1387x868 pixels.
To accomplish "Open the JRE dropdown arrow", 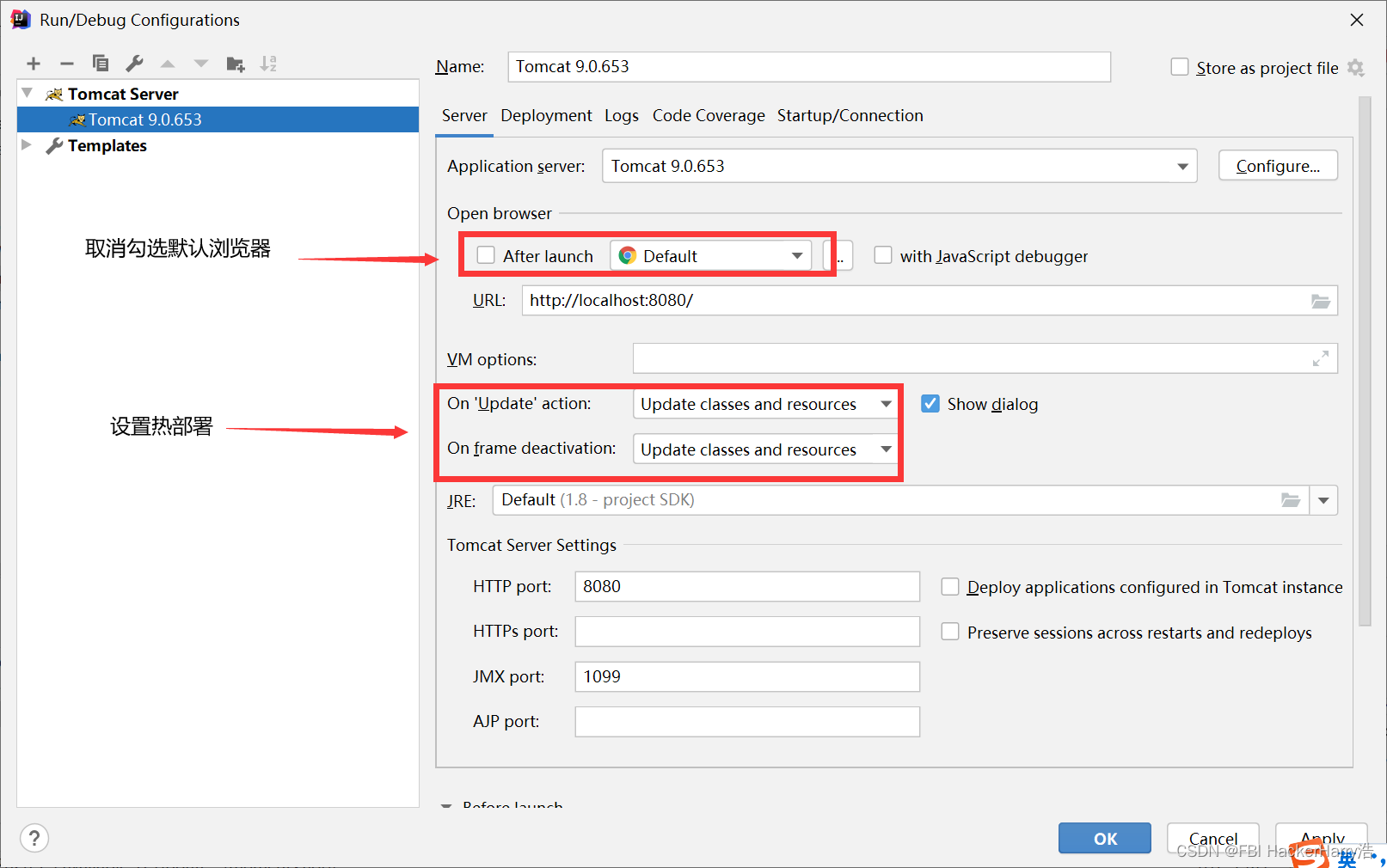I will point(1323,500).
